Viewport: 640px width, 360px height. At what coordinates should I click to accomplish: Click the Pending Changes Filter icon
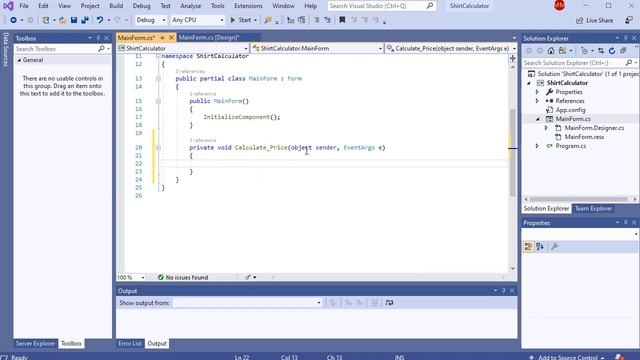pyautogui.click(x=584, y=51)
